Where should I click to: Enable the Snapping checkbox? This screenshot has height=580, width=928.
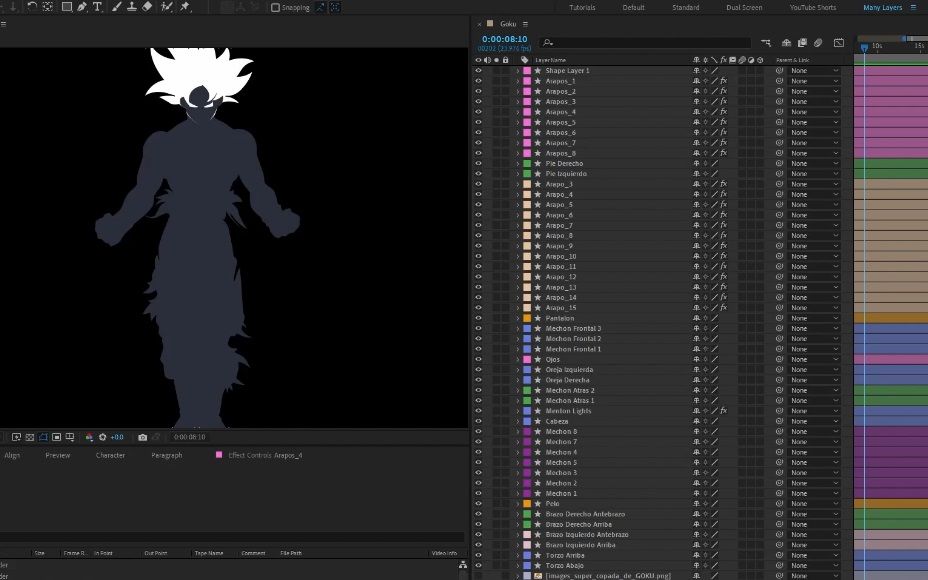(275, 8)
